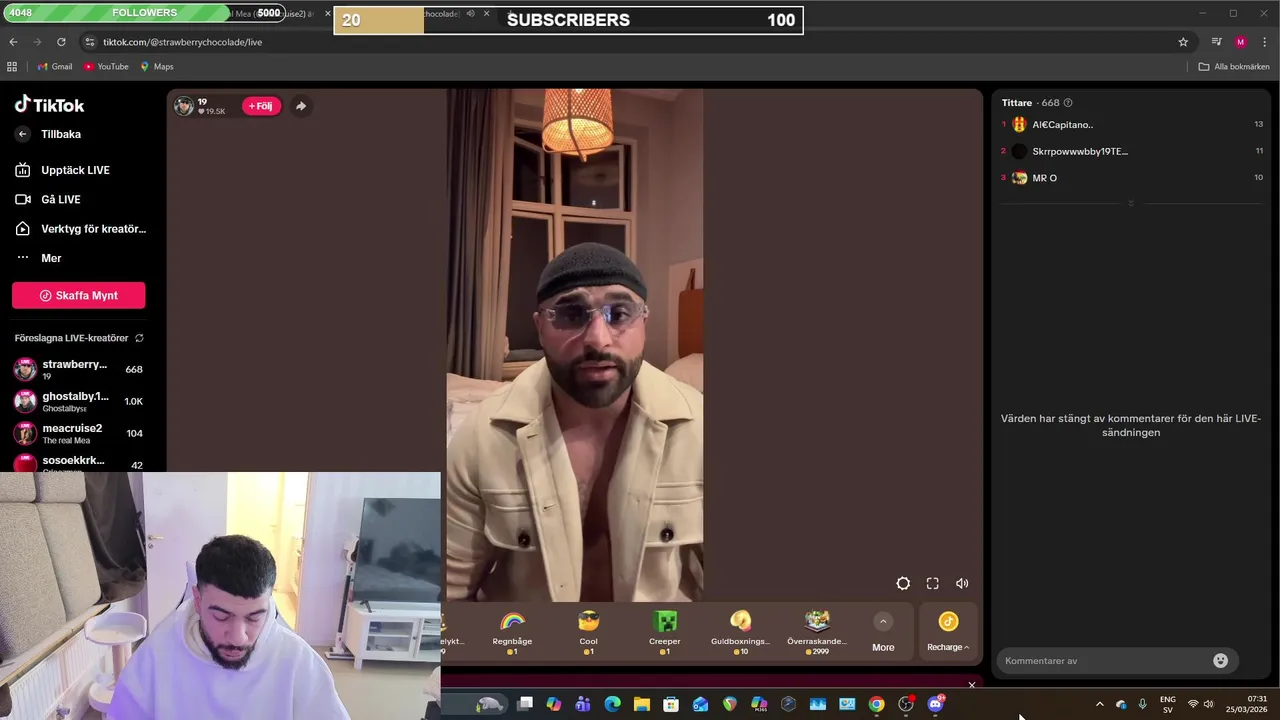Expand the viewer ranking list chevron
The image size is (1280, 720).
click(x=1131, y=204)
